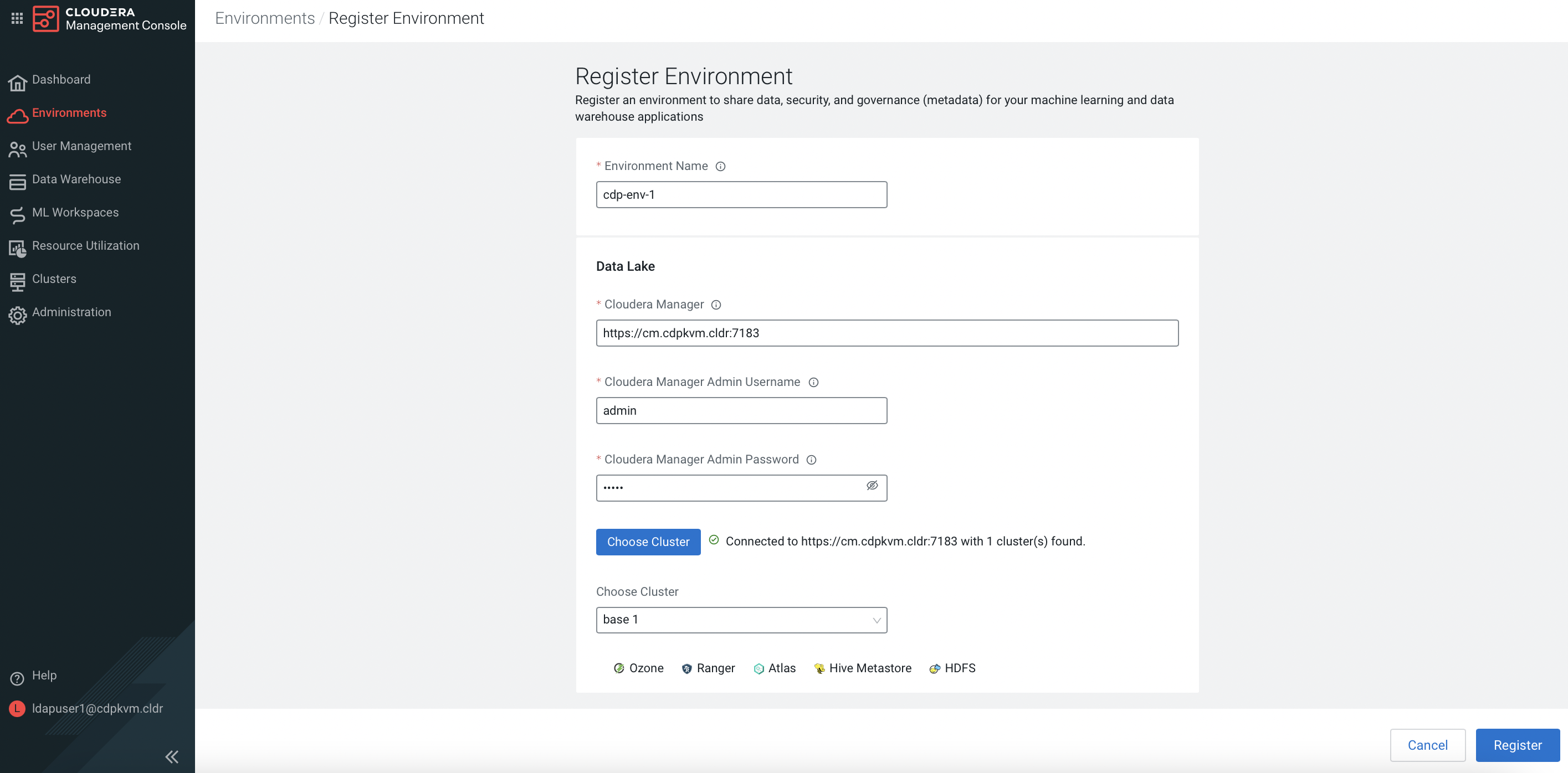Collapse the left navigation sidebar
1568x773 pixels.
pos(171,756)
